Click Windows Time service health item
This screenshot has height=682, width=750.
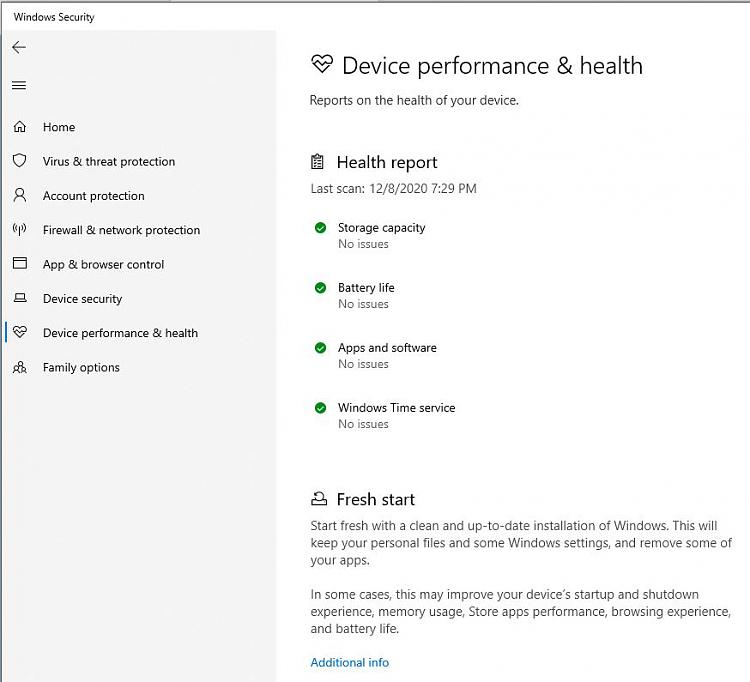click(397, 407)
